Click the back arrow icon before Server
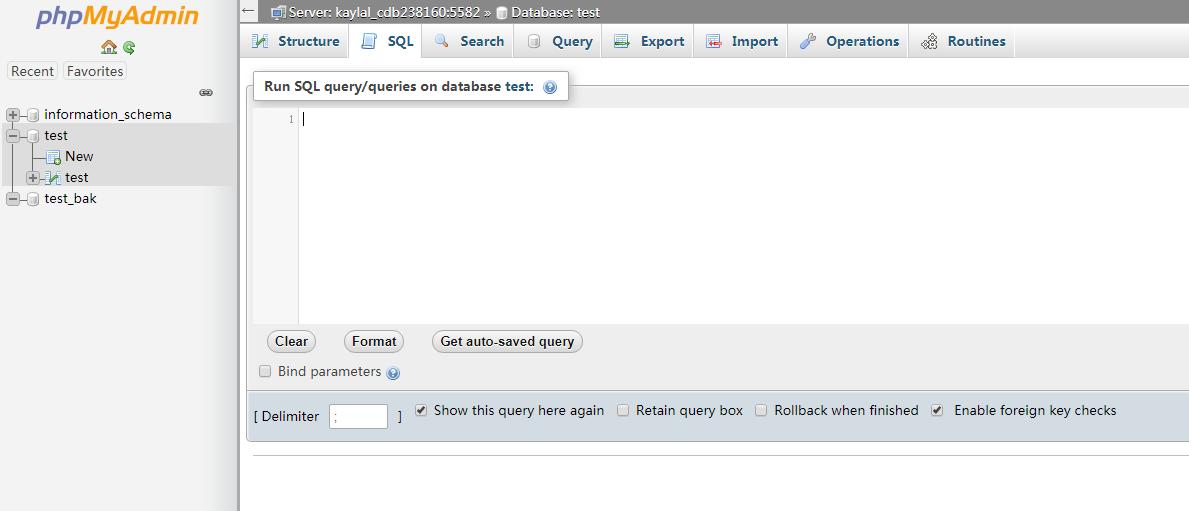The image size is (1189, 511). click(x=248, y=11)
